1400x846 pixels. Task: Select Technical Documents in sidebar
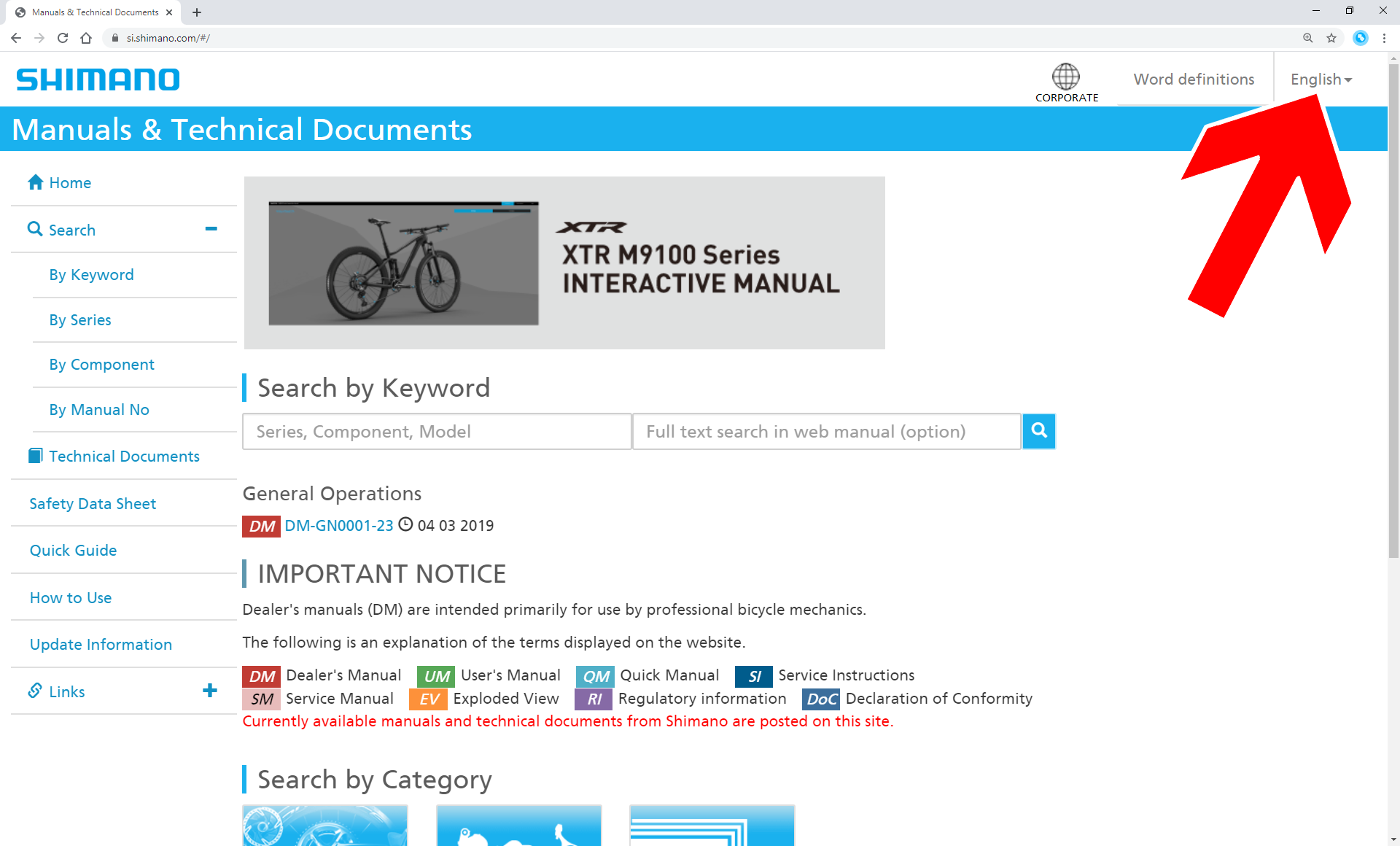point(124,457)
